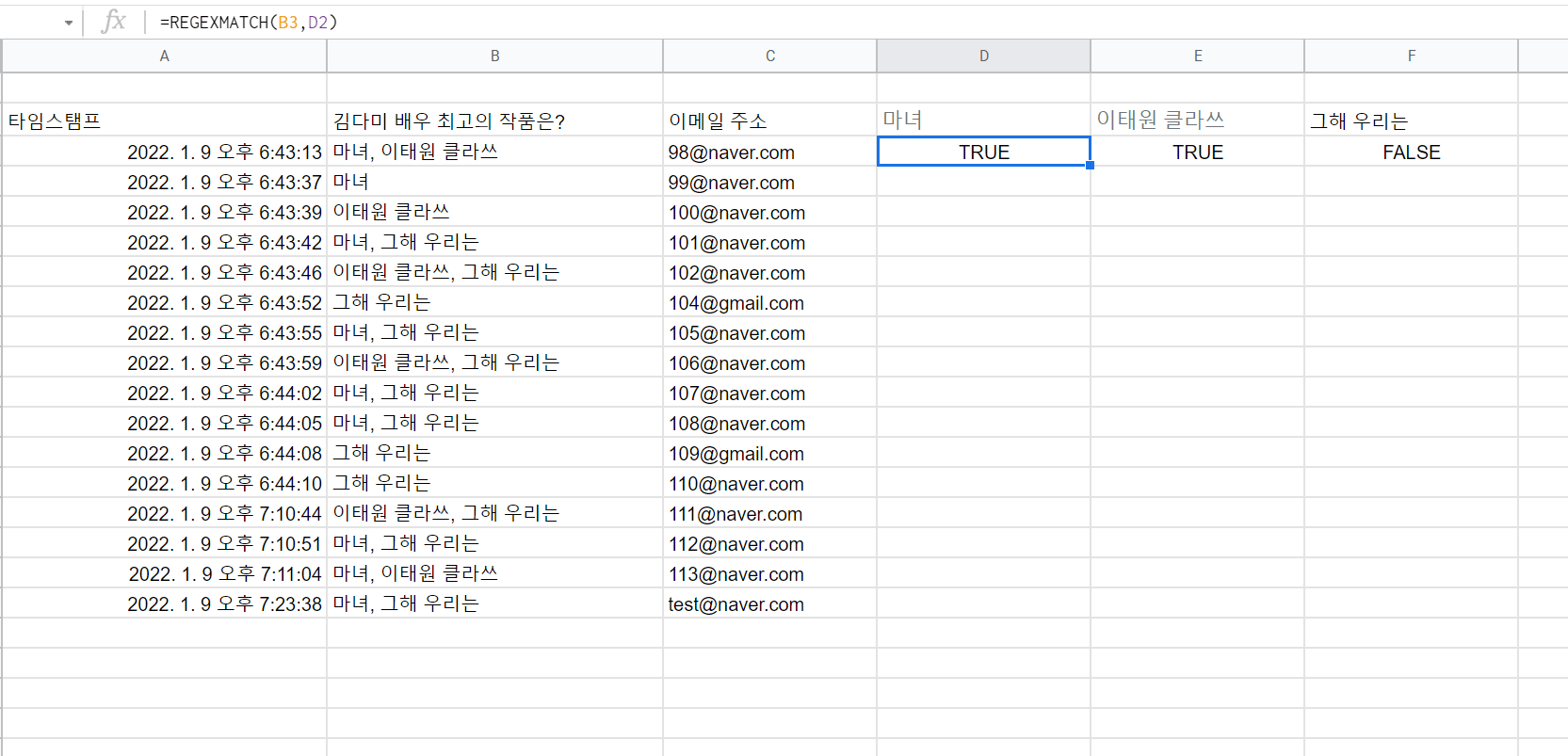Click timestamp 2022. 1. 9 오후 6:43:59

click(x=164, y=362)
